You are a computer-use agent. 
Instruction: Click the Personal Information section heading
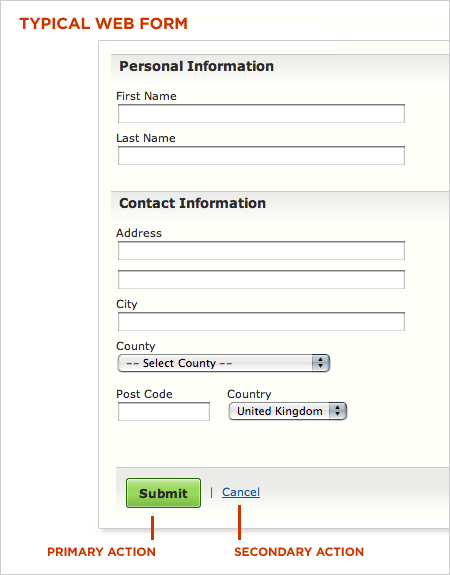(197, 66)
